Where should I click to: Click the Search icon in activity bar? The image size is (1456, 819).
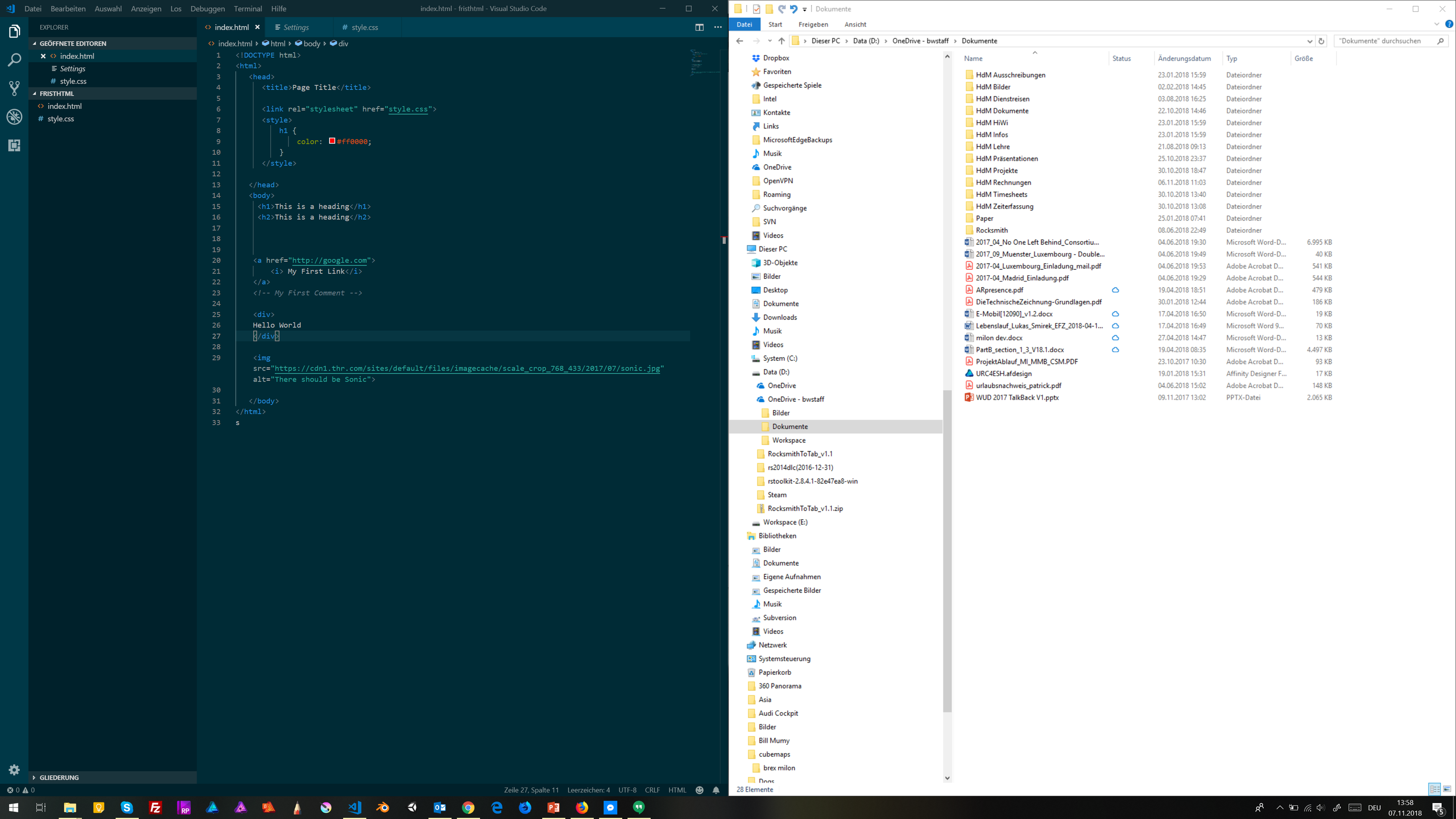pos(14,59)
